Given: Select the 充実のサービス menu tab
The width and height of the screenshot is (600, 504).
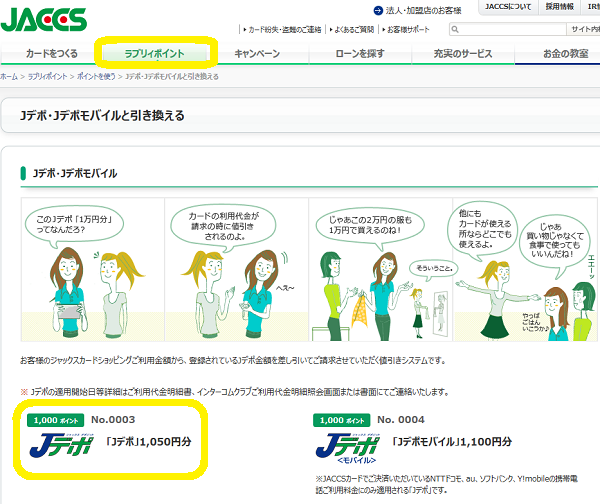Looking at the screenshot, I should [463, 54].
